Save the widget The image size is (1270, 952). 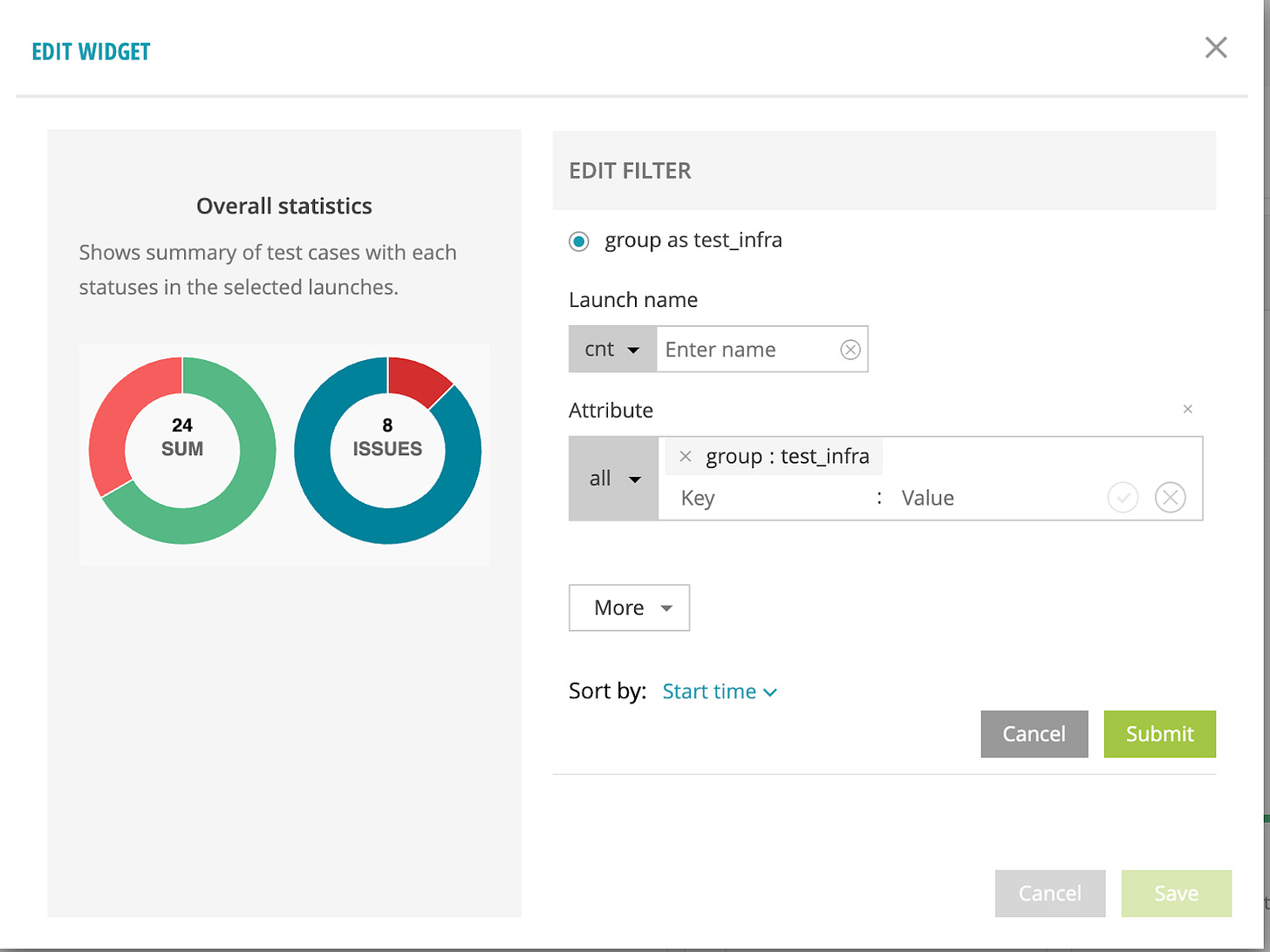click(1176, 893)
